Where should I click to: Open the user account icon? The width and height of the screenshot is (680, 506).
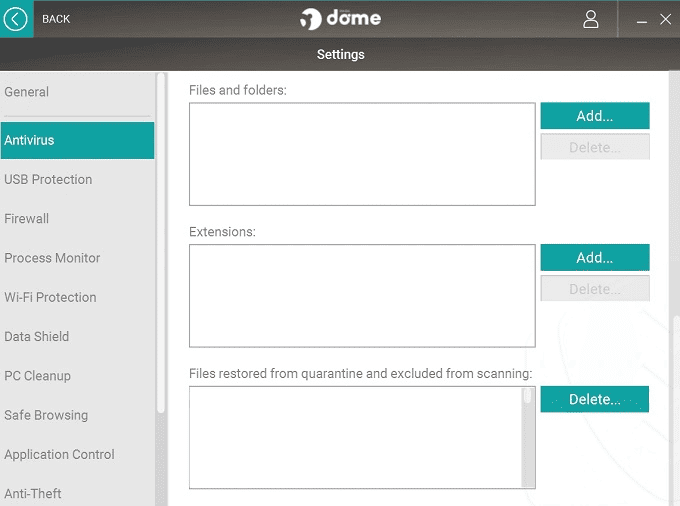590,20
